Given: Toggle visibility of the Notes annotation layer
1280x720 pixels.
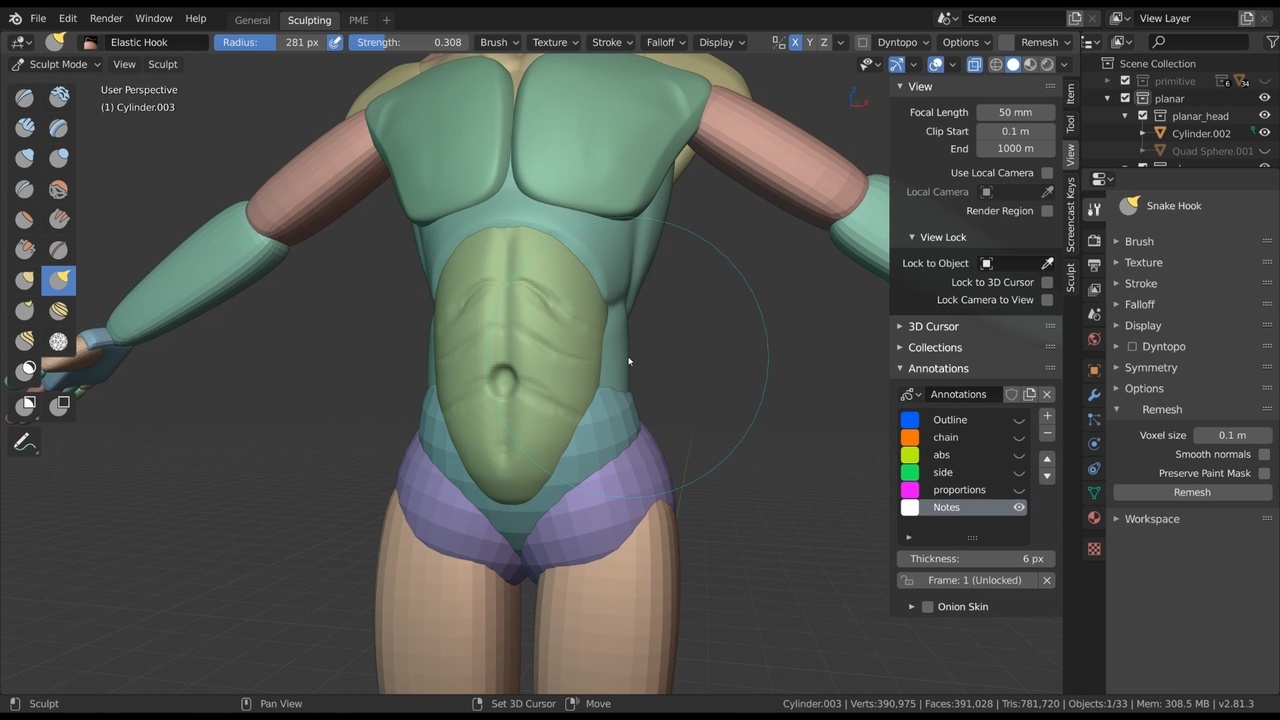Looking at the screenshot, I should pyautogui.click(x=1019, y=507).
